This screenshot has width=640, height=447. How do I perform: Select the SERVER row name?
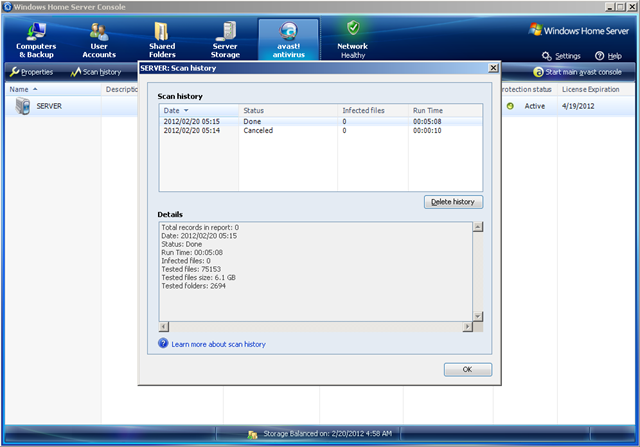49,106
